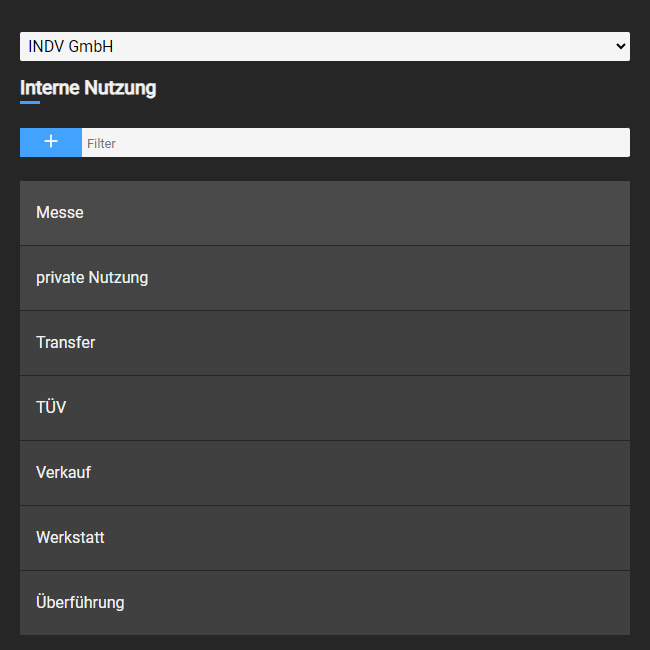Open the INDV GmbH company dropdown

click(x=325, y=46)
